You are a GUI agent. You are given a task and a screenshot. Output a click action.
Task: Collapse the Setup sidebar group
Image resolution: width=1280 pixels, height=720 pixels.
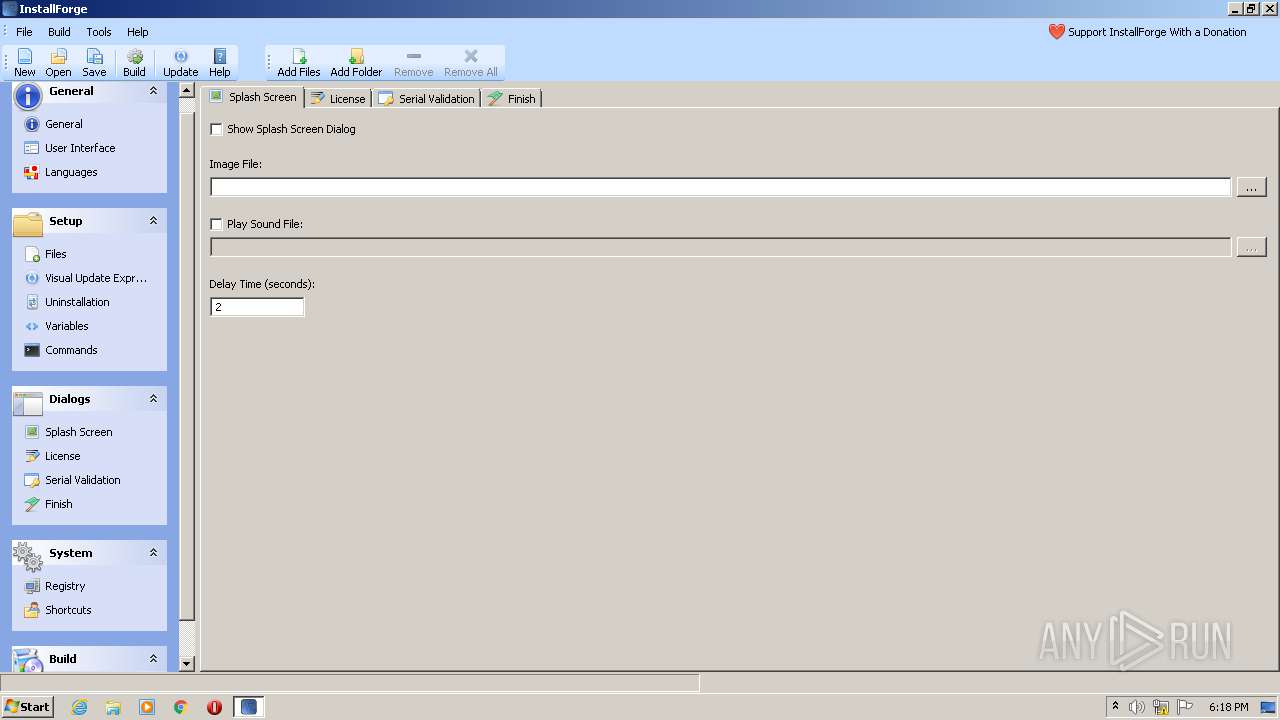pyautogui.click(x=153, y=221)
